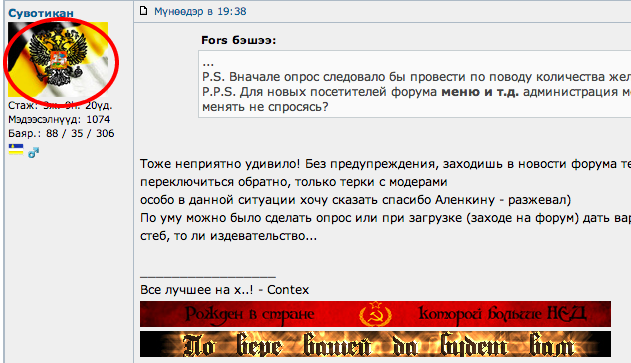This screenshot has width=631, height=363.
Task: Click line 'переключиться обратно, только терки с модерами'
Action: (x=294, y=182)
